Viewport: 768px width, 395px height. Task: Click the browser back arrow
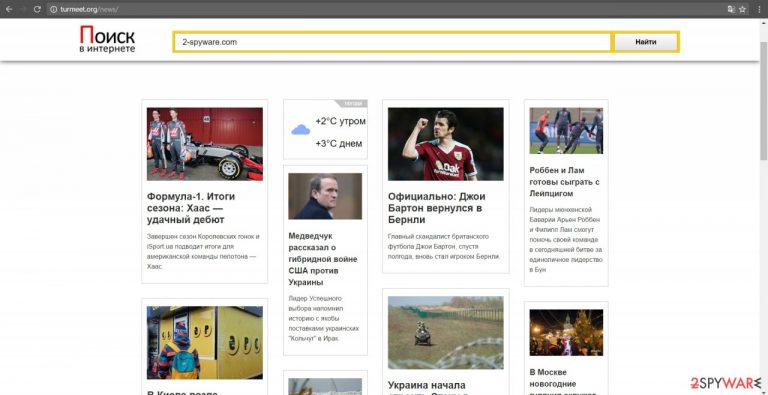click(9, 9)
